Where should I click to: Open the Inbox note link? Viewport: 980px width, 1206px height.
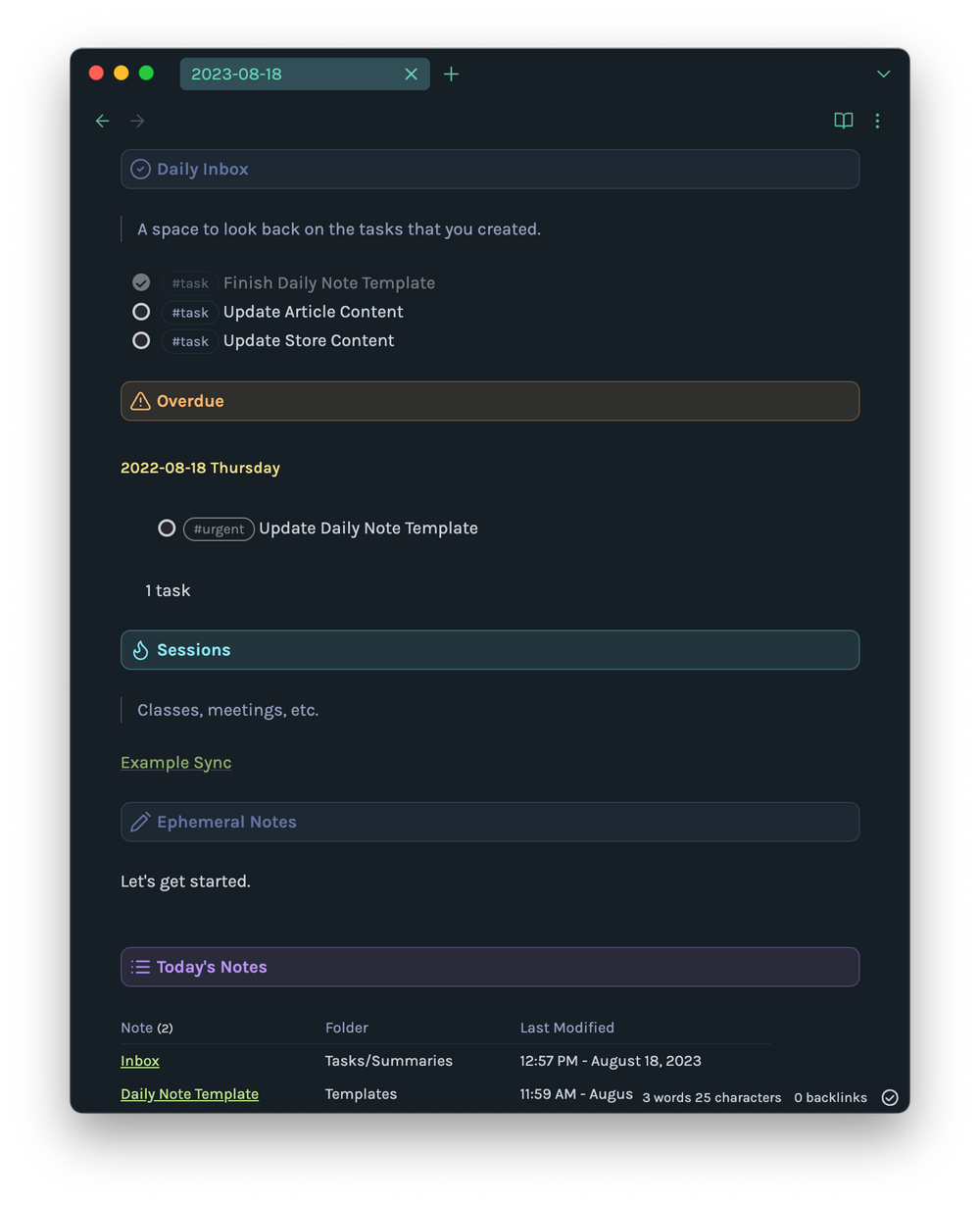pyautogui.click(x=140, y=1061)
